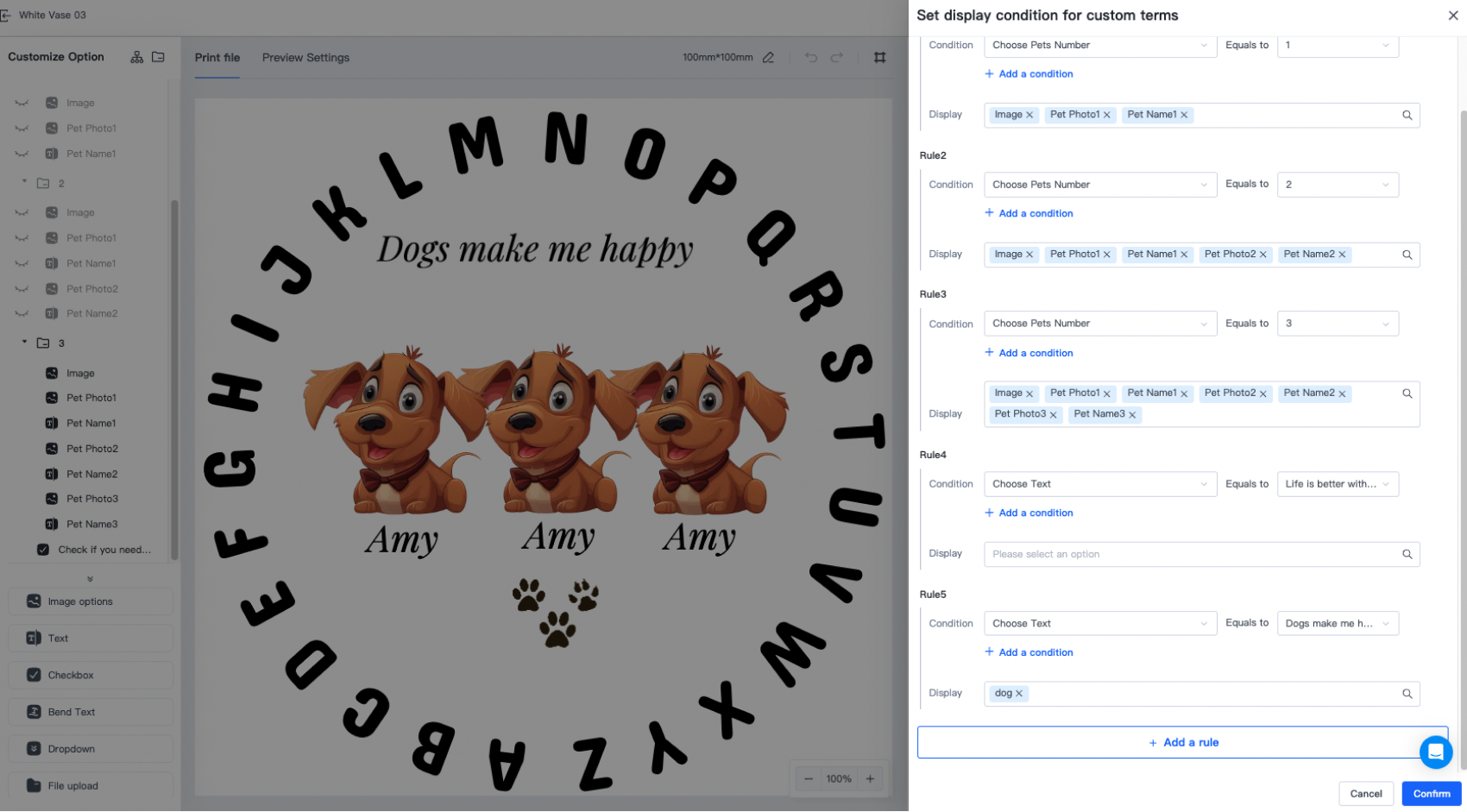Add a Text component

point(91,639)
